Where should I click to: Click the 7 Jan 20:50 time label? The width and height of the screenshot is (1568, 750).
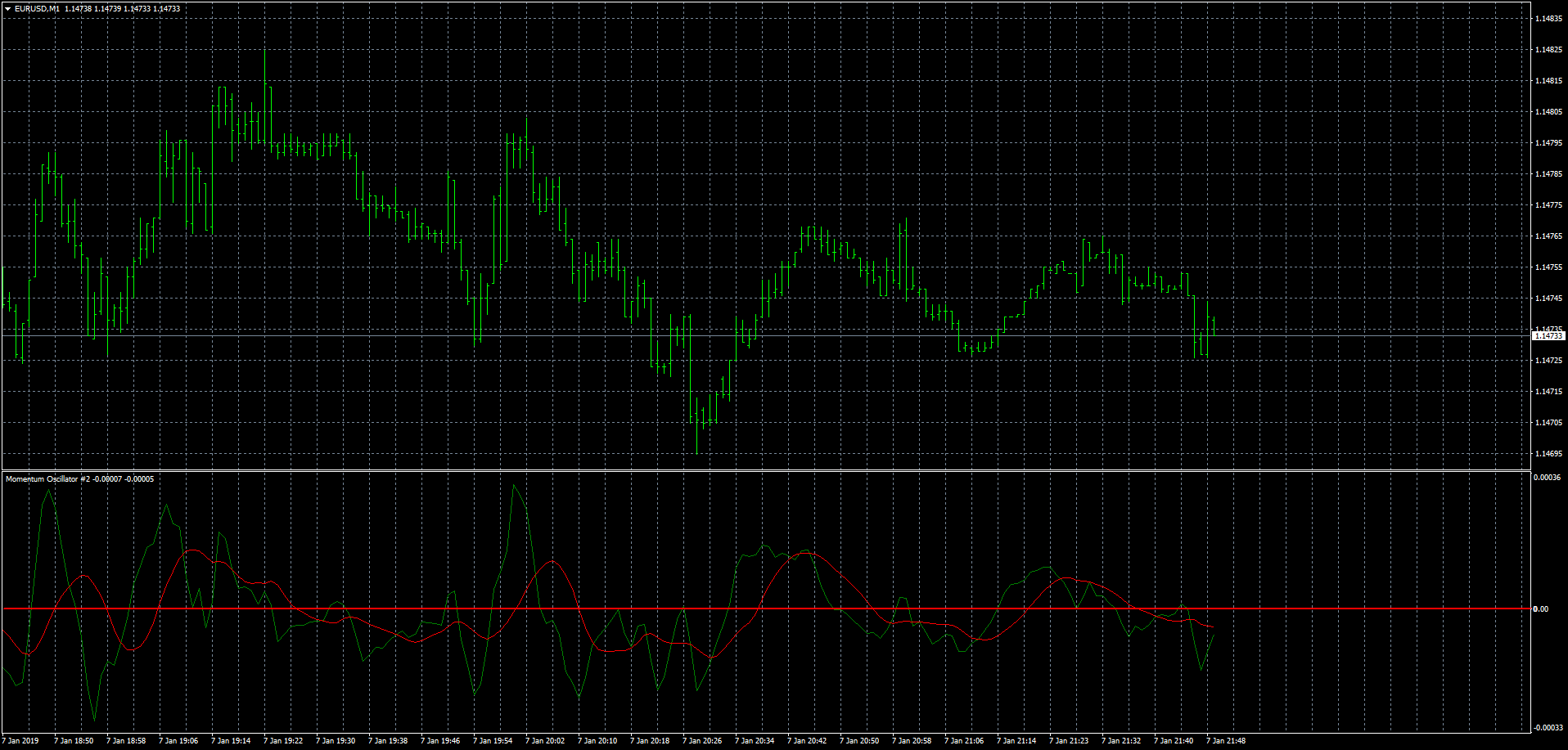(859, 741)
